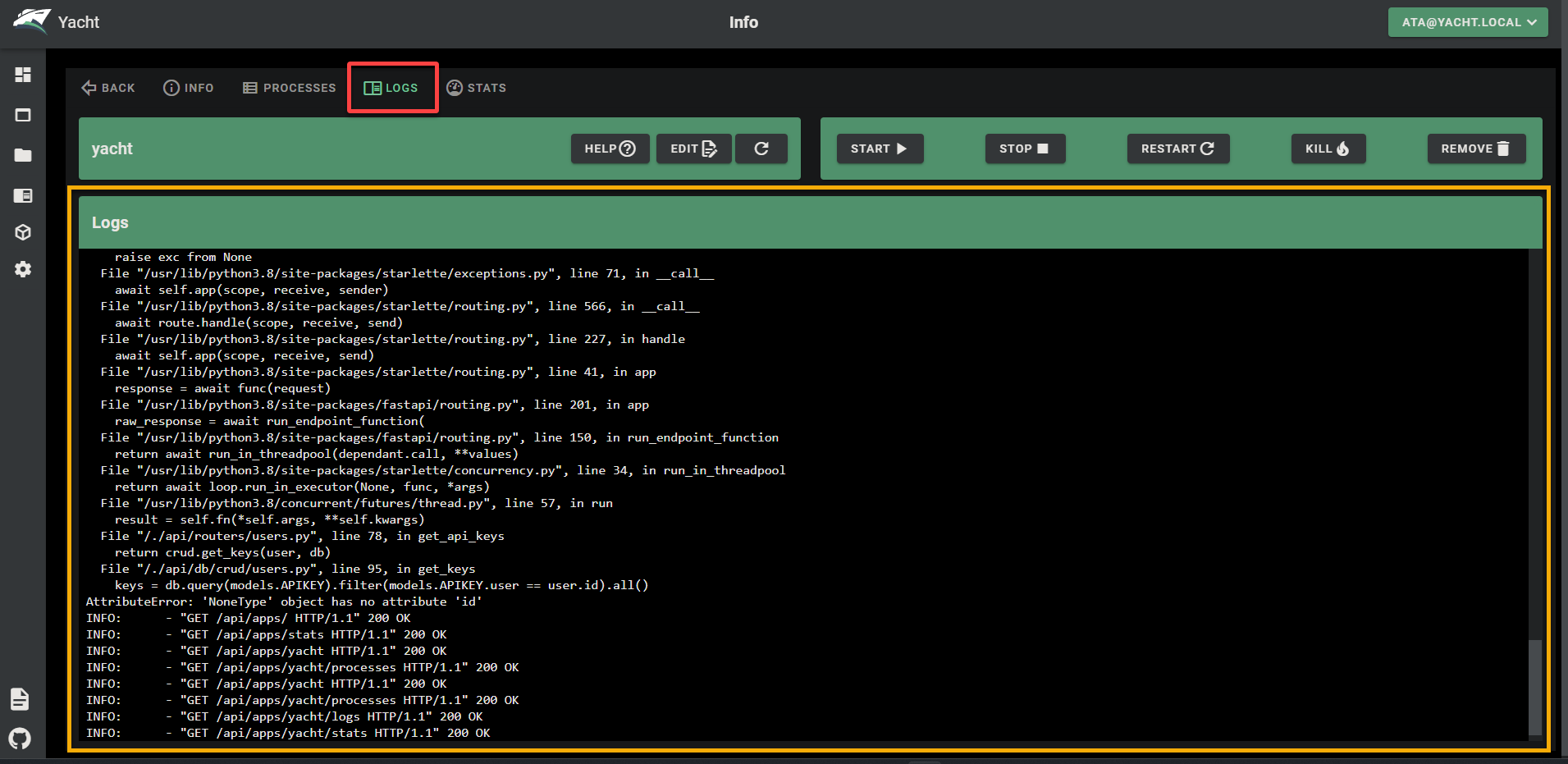
Task: Click the Edit button for yacht
Action: (694, 149)
